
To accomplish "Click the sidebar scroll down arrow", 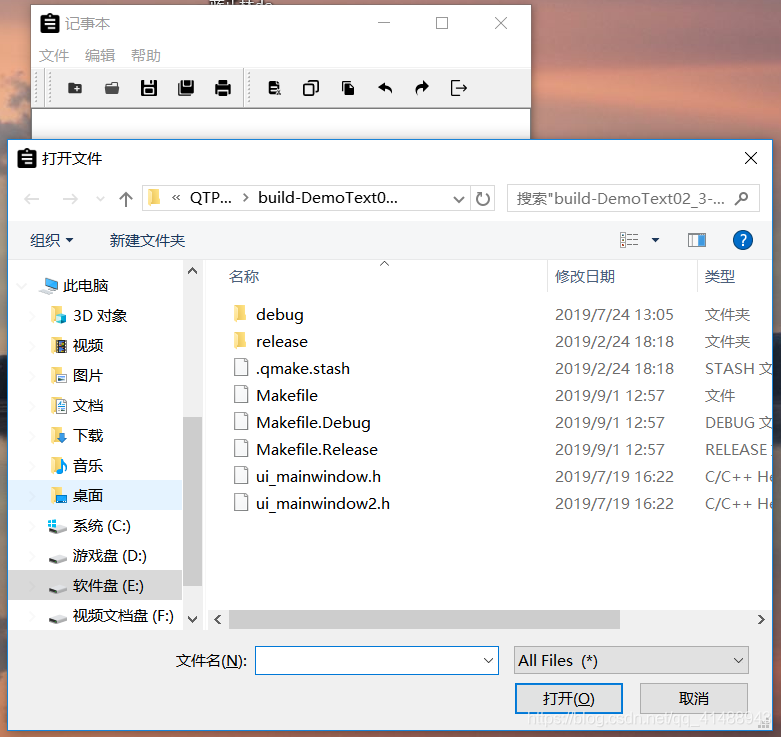I will [x=192, y=619].
